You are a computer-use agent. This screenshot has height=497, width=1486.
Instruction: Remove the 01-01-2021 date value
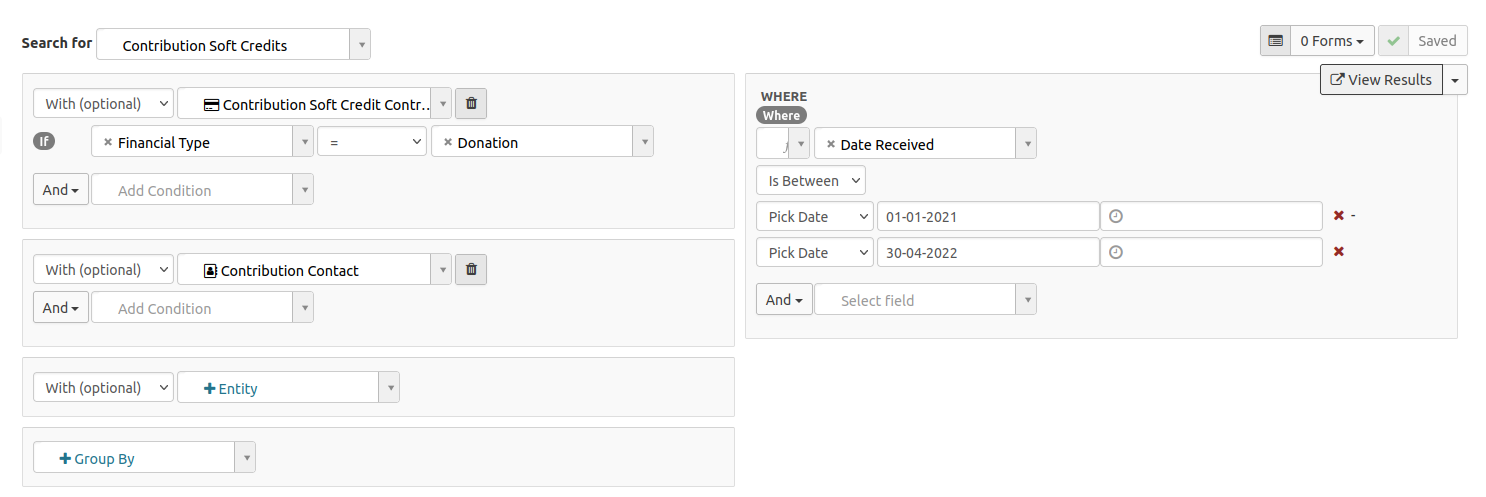1338,215
